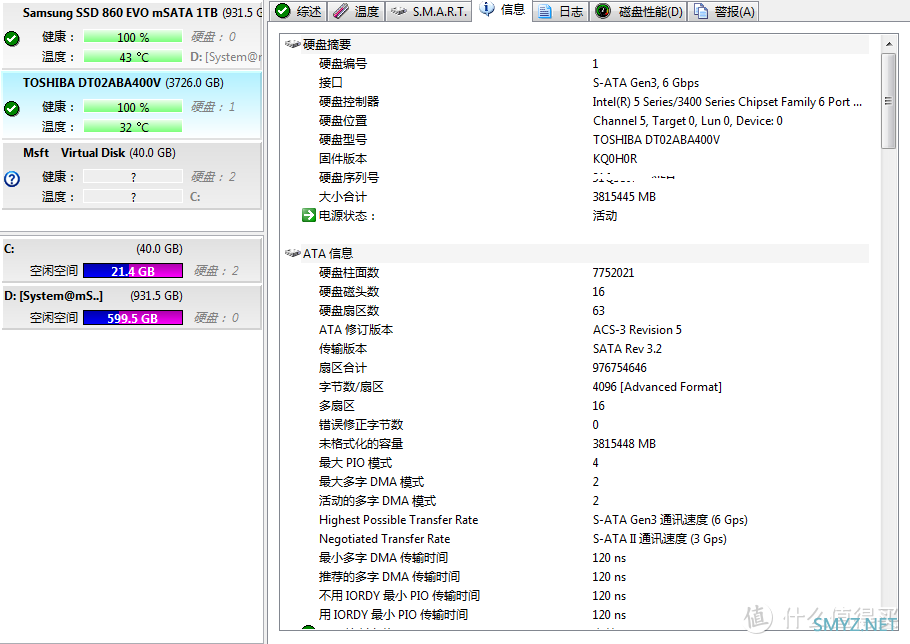Click drive icon on S.M.A.R.T. tab

399,10
